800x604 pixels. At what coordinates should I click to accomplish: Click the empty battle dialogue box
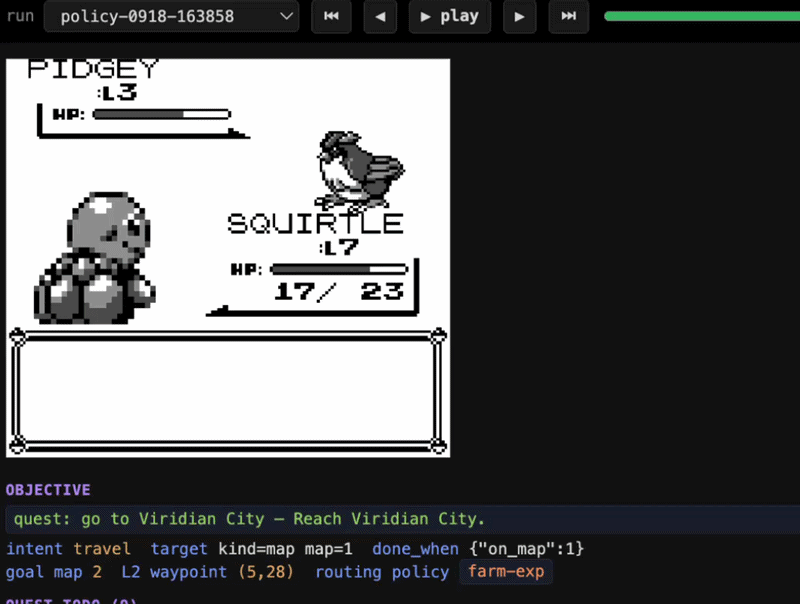pos(228,391)
